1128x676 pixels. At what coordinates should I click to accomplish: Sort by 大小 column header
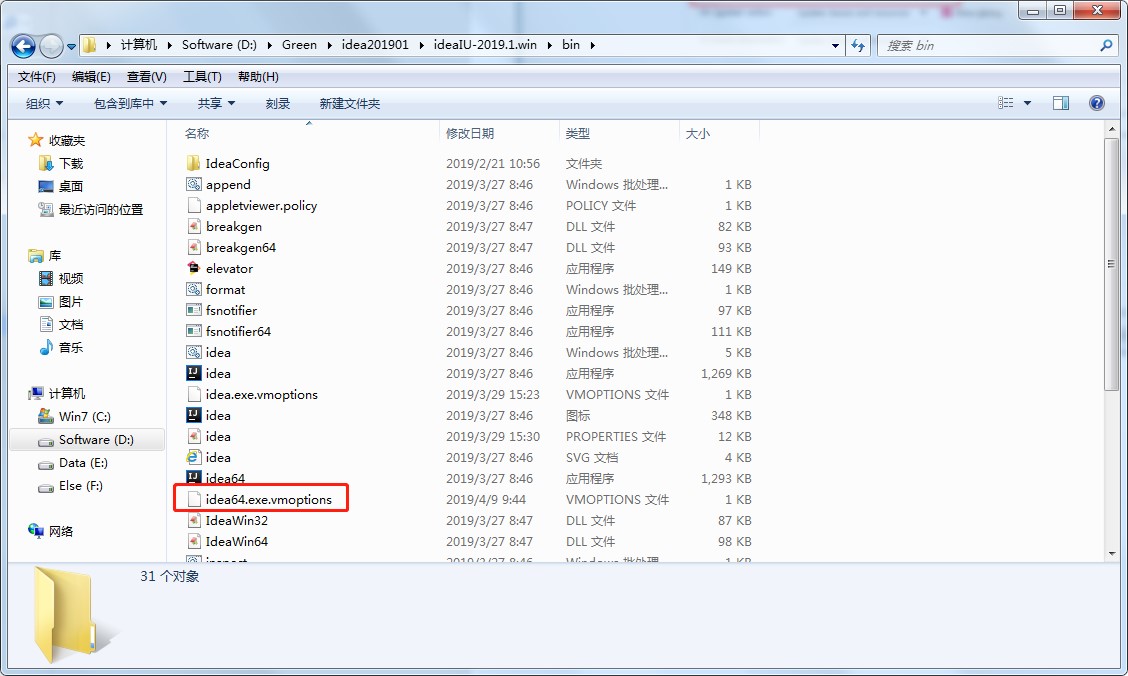(698, 133)
